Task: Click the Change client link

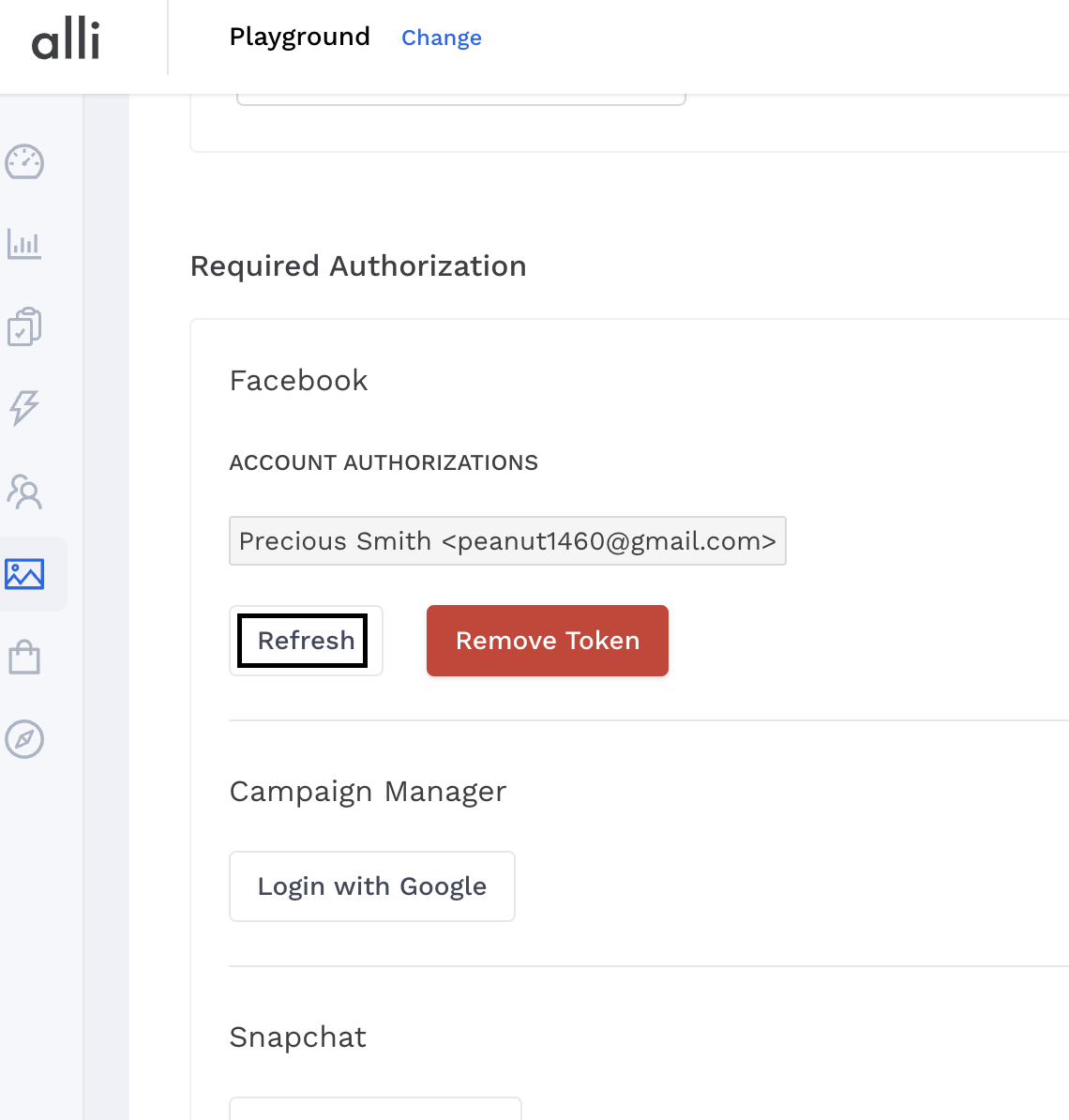Action: tap(442, 38)
